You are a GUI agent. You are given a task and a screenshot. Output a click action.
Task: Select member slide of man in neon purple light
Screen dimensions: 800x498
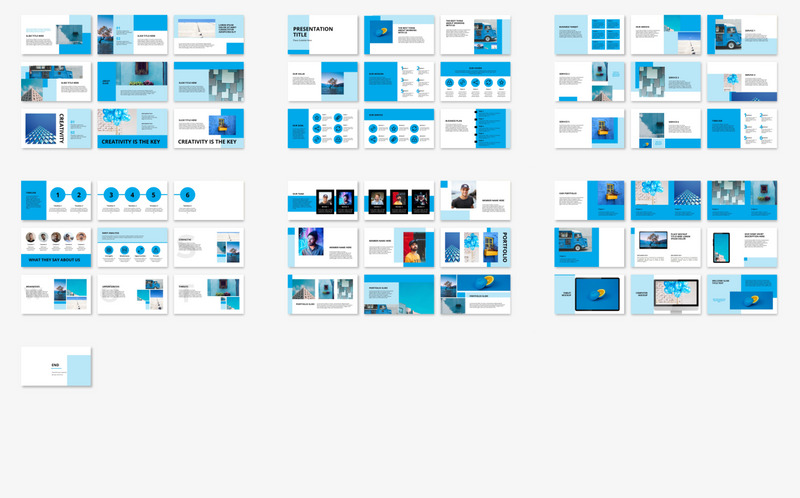pyautogui.click(x=323, y=247)
